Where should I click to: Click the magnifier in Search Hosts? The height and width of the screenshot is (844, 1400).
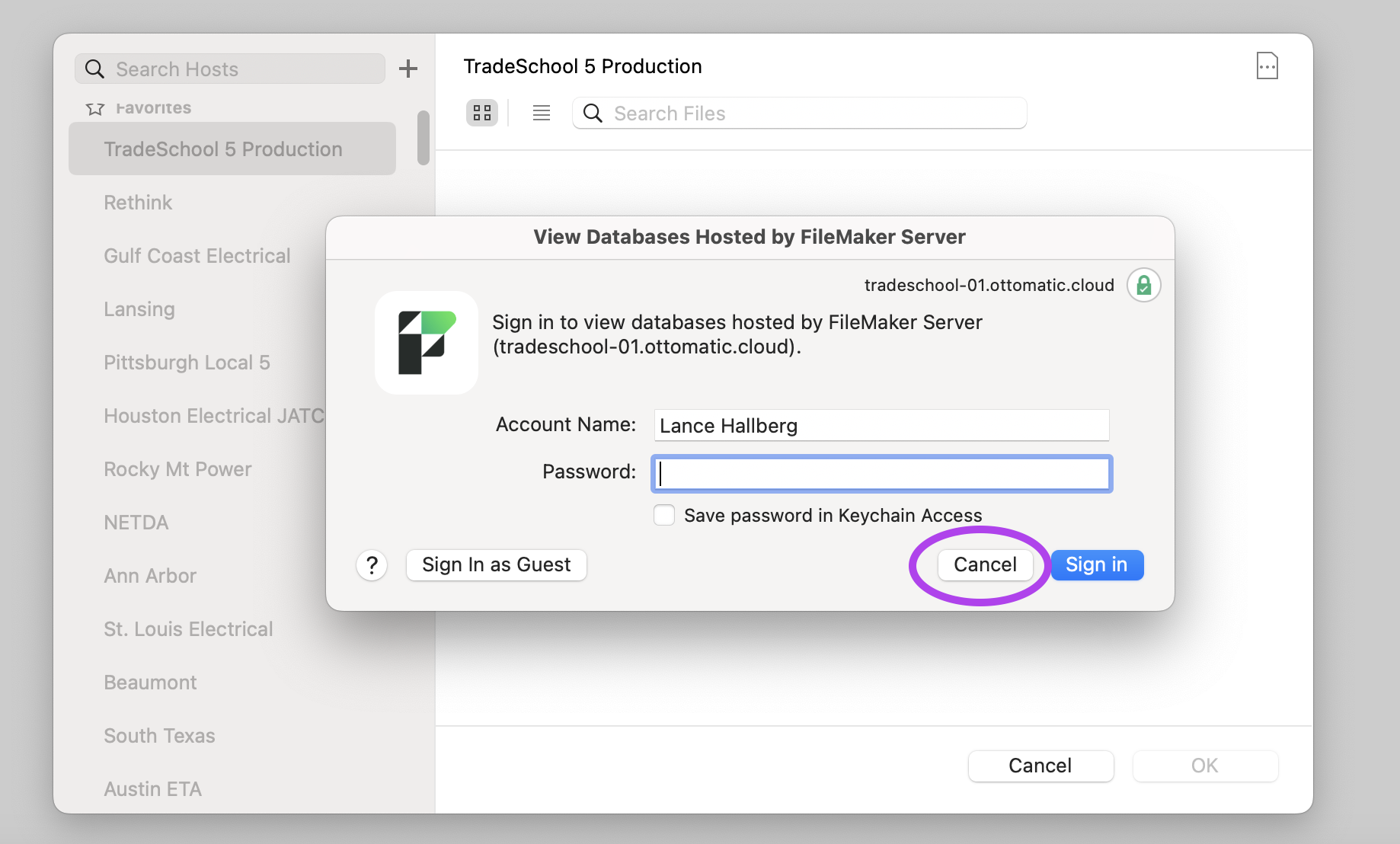click(94, 69)
